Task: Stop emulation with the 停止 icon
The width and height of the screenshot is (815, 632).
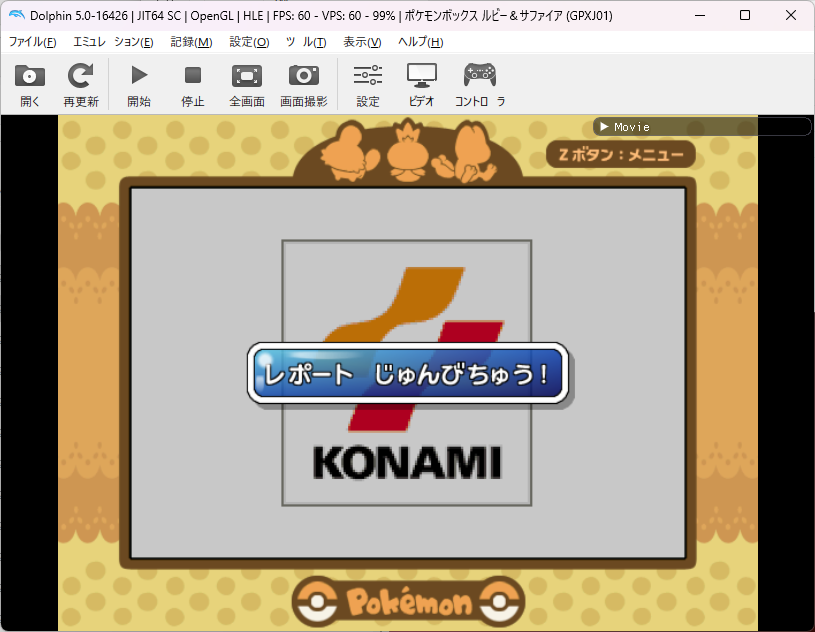Action: (193, 75)
